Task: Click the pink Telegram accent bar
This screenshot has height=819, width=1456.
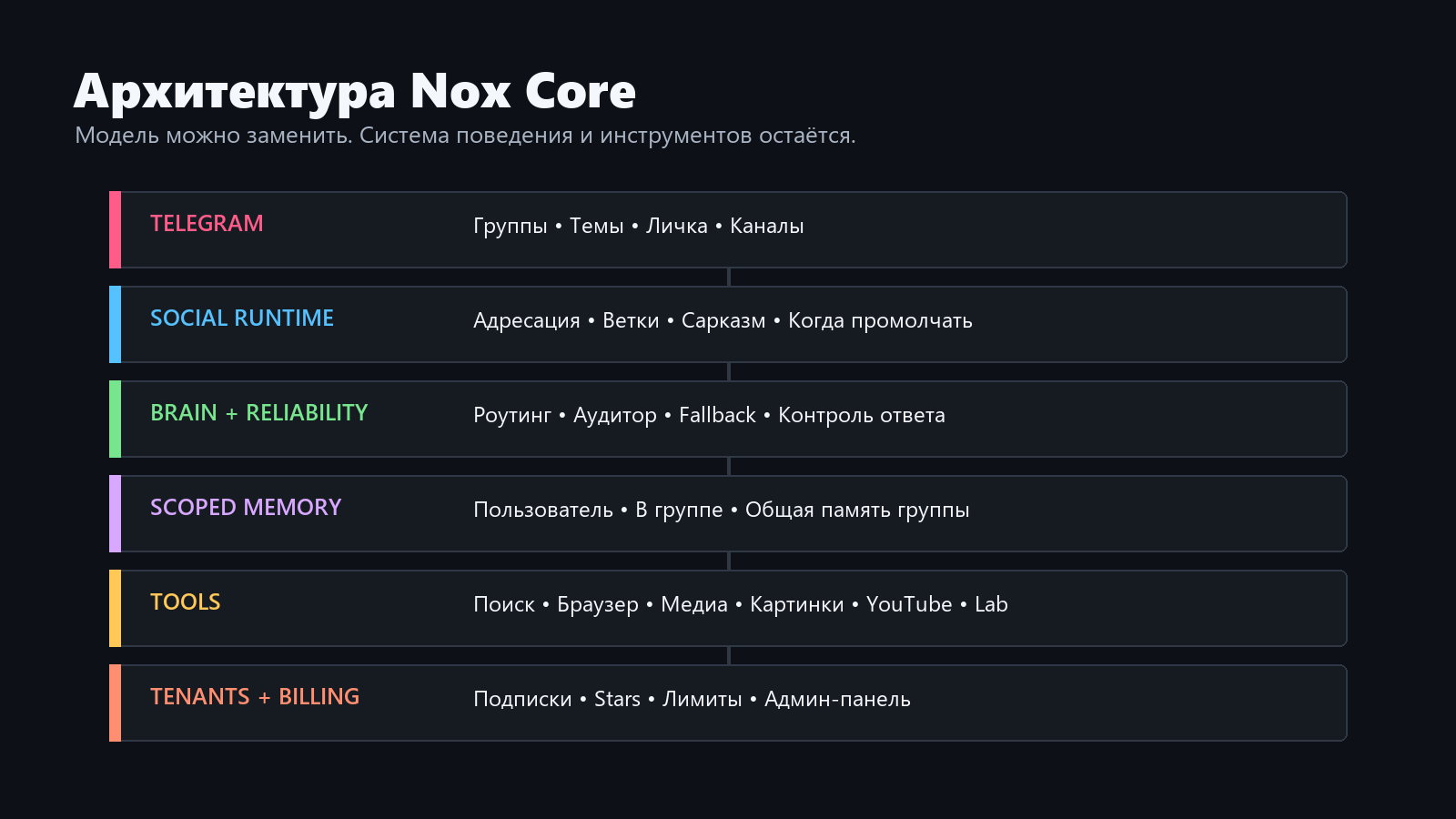Action: coord(115,229)
